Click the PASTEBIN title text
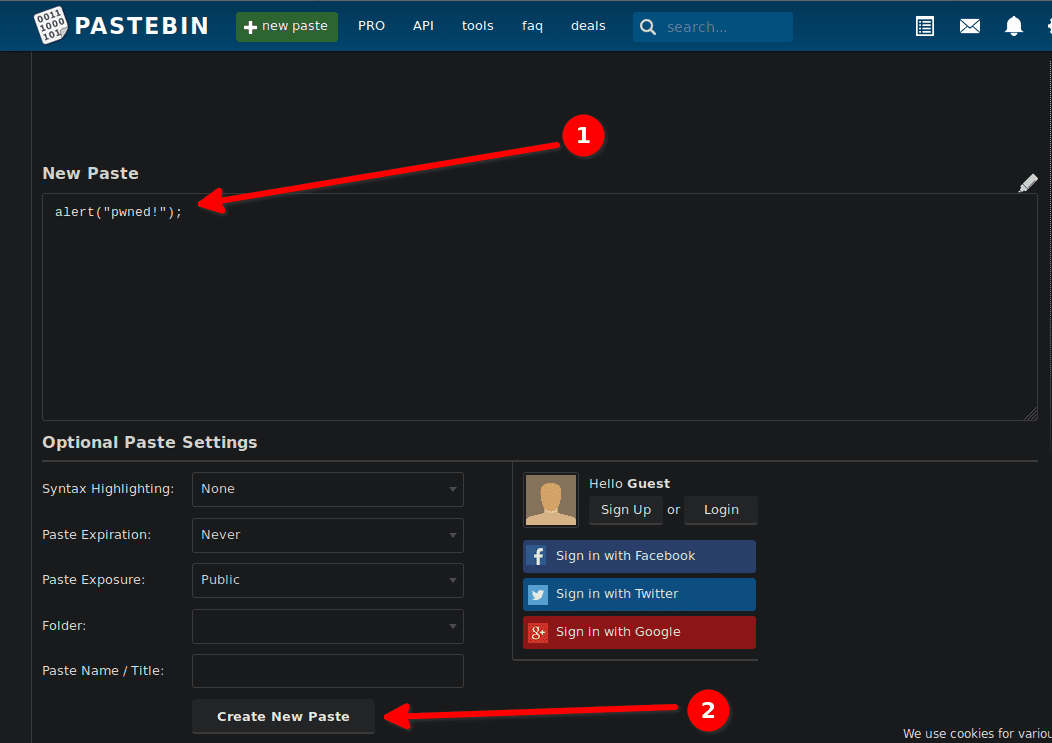The height and width of the screenshot is (743, 1052). tap(142, 26)
